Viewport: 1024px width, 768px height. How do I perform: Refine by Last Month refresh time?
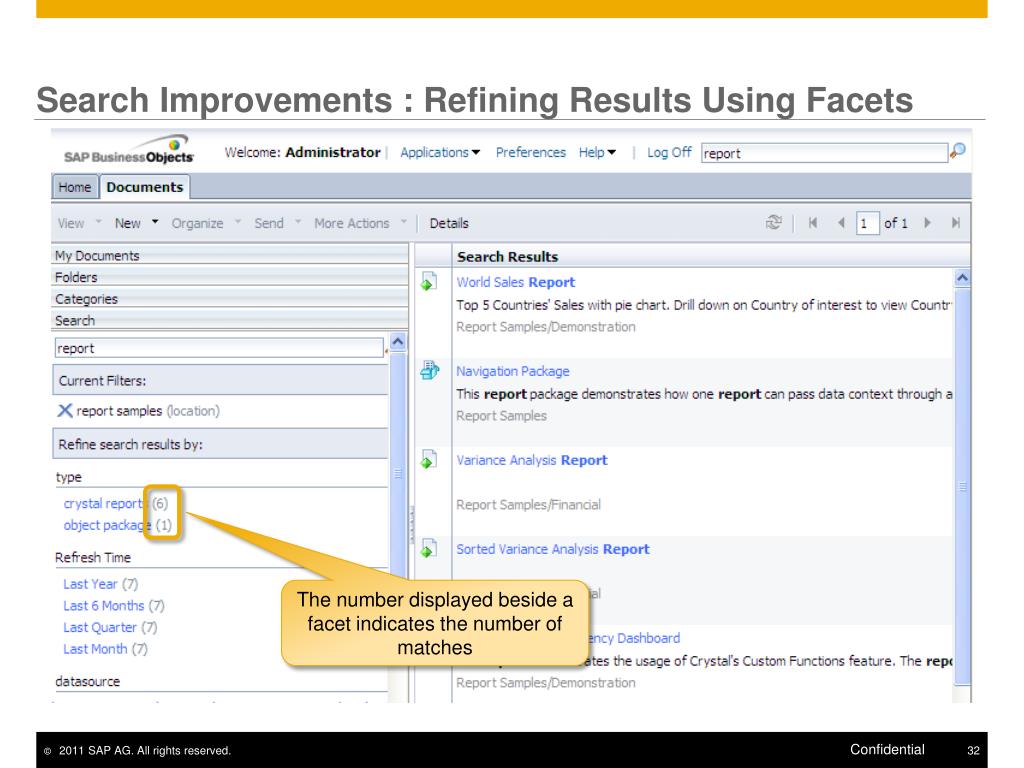(95, 648)
